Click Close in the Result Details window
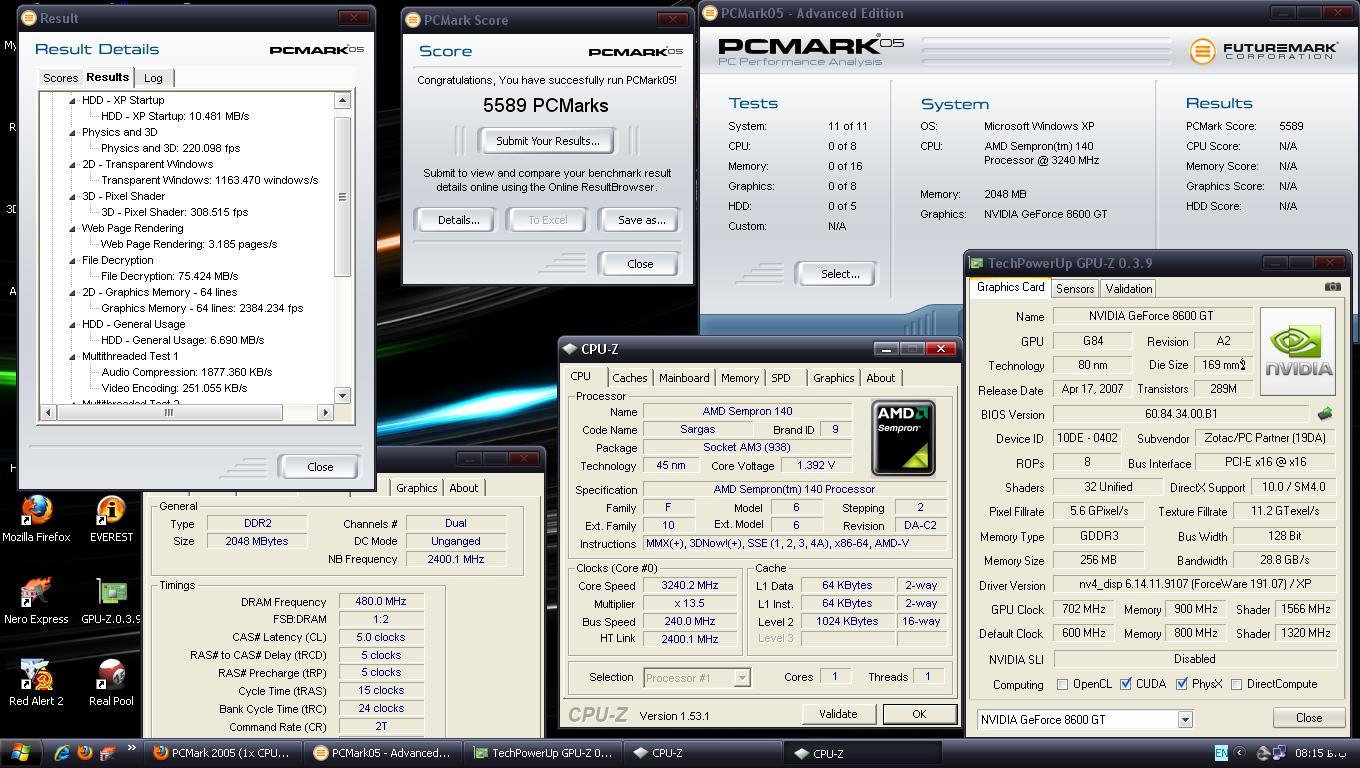The image size is (1360, 768). tap(320, 467)
